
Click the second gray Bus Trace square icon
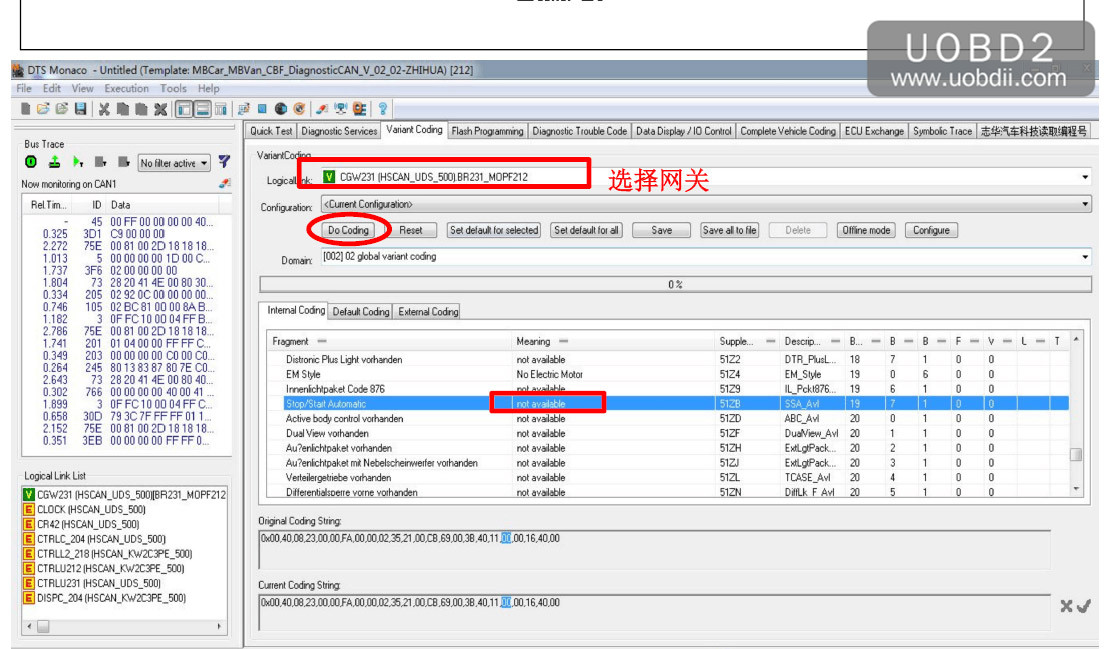tap(124, 162)
